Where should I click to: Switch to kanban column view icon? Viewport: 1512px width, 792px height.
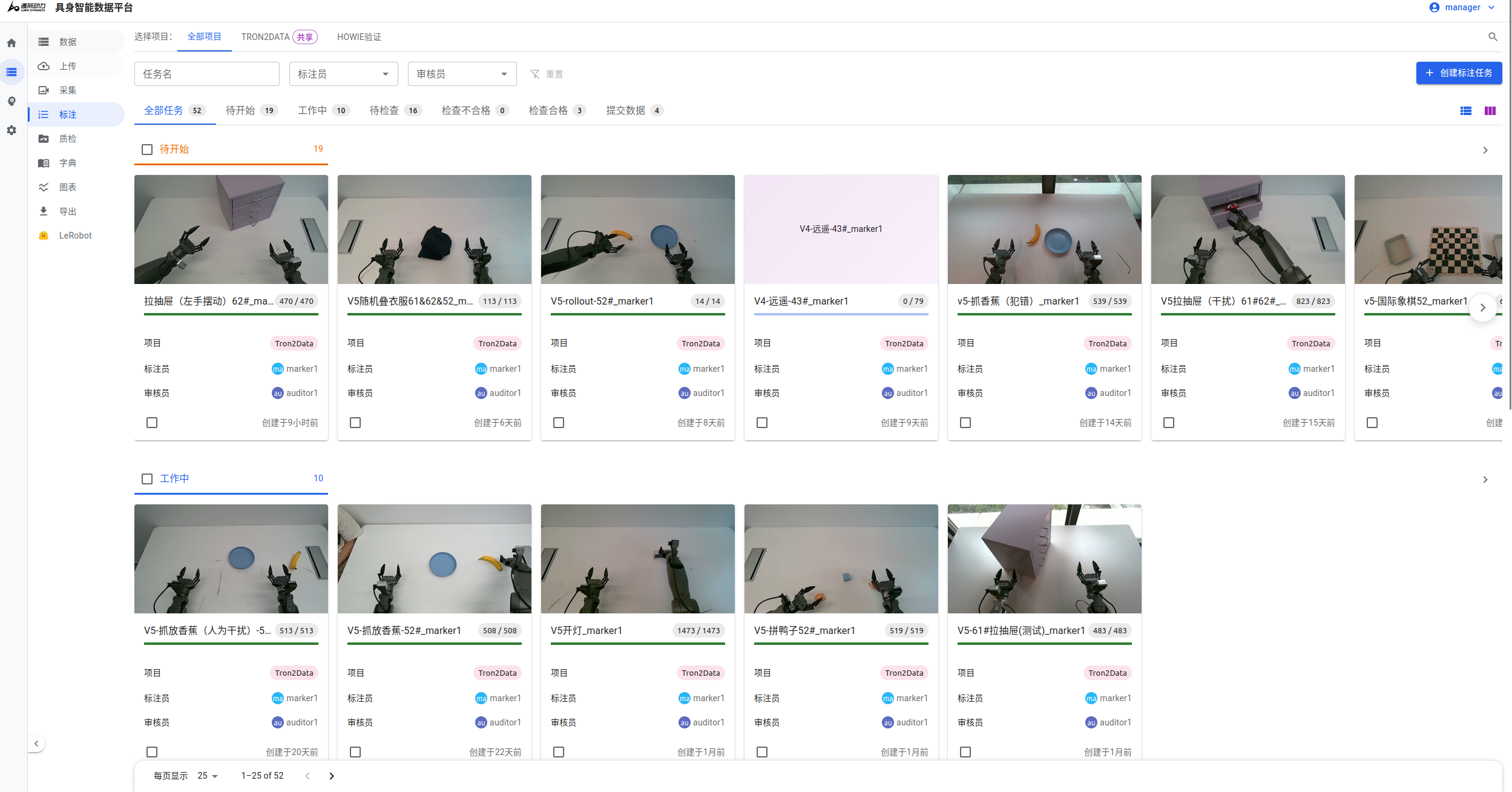coord(1490,111)
